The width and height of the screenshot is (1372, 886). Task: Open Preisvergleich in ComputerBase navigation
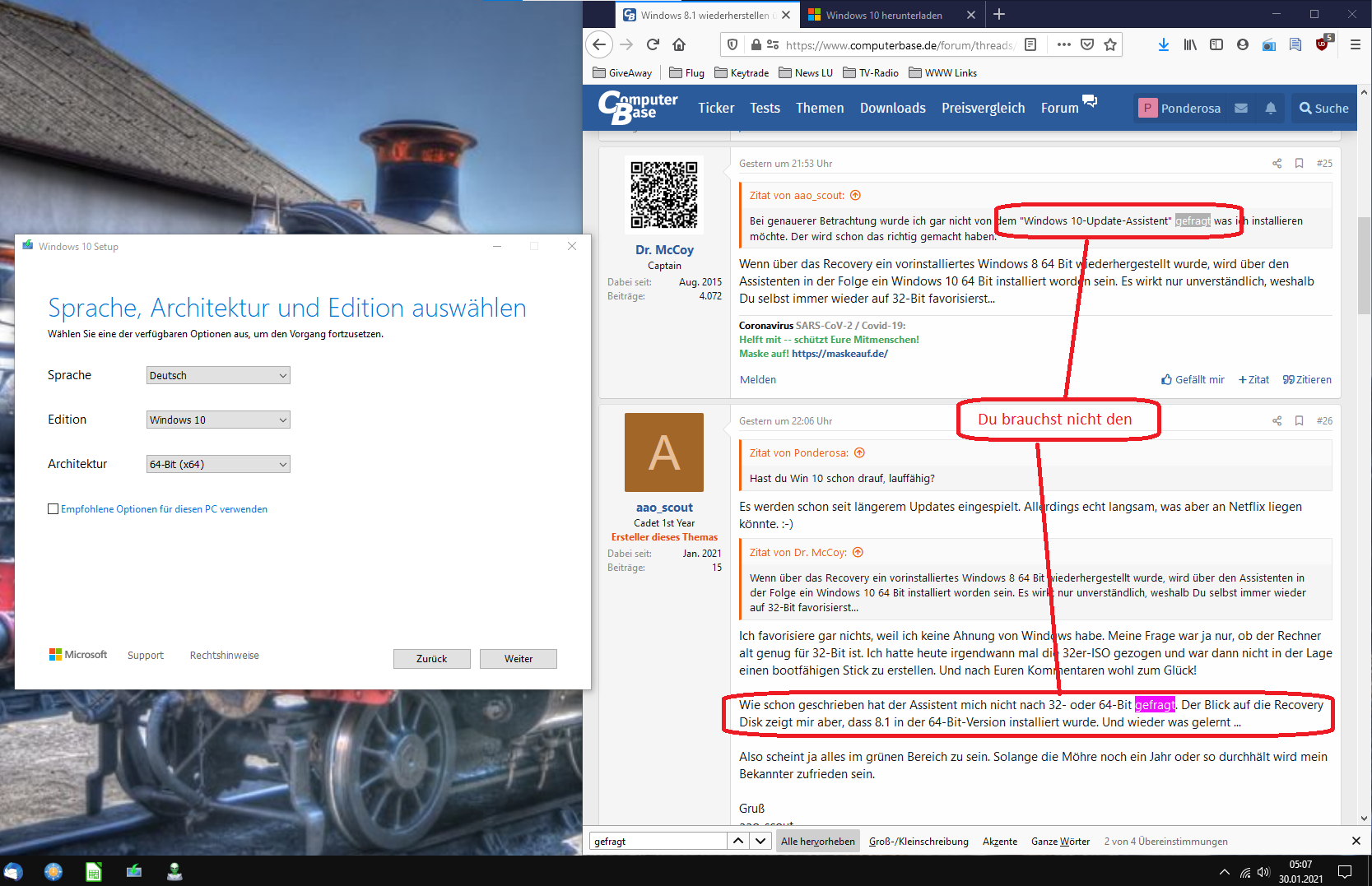(x=984, y=108)
